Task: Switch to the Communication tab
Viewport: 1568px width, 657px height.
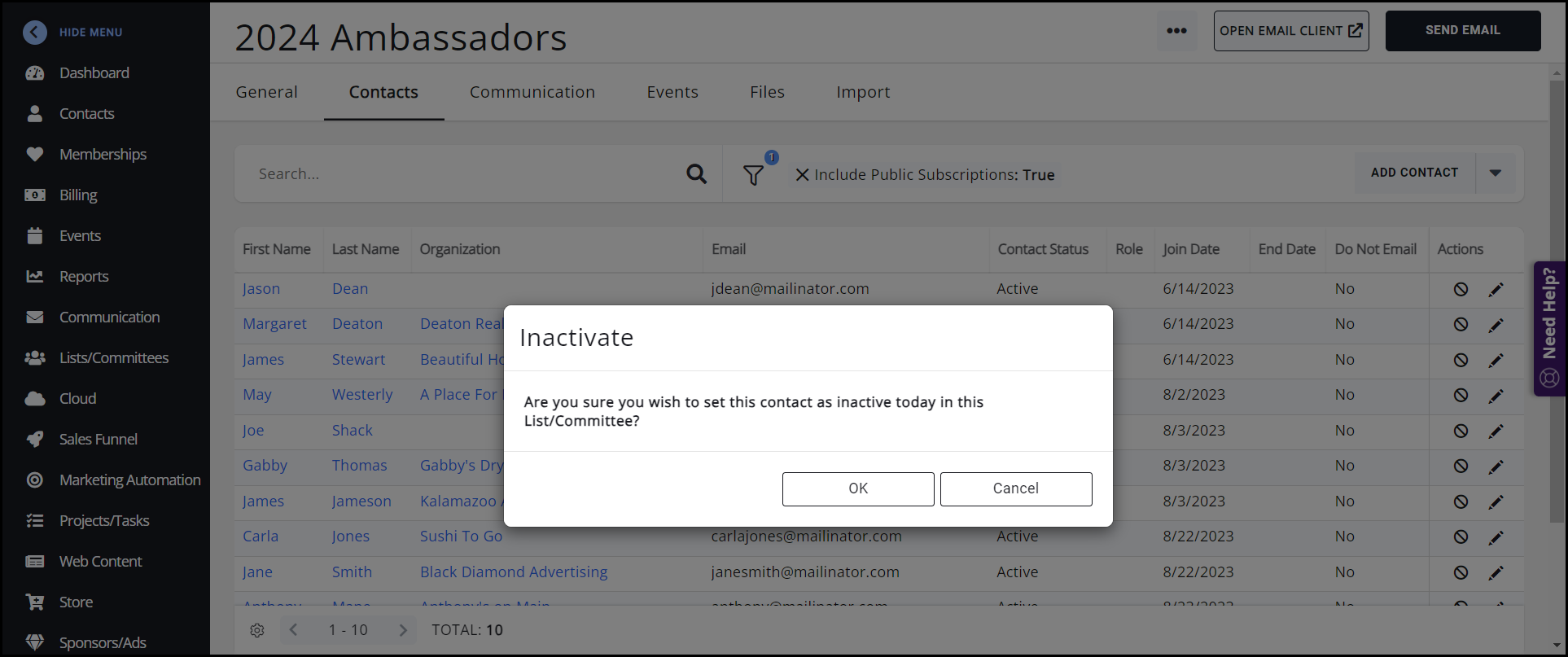Action: 532,92
